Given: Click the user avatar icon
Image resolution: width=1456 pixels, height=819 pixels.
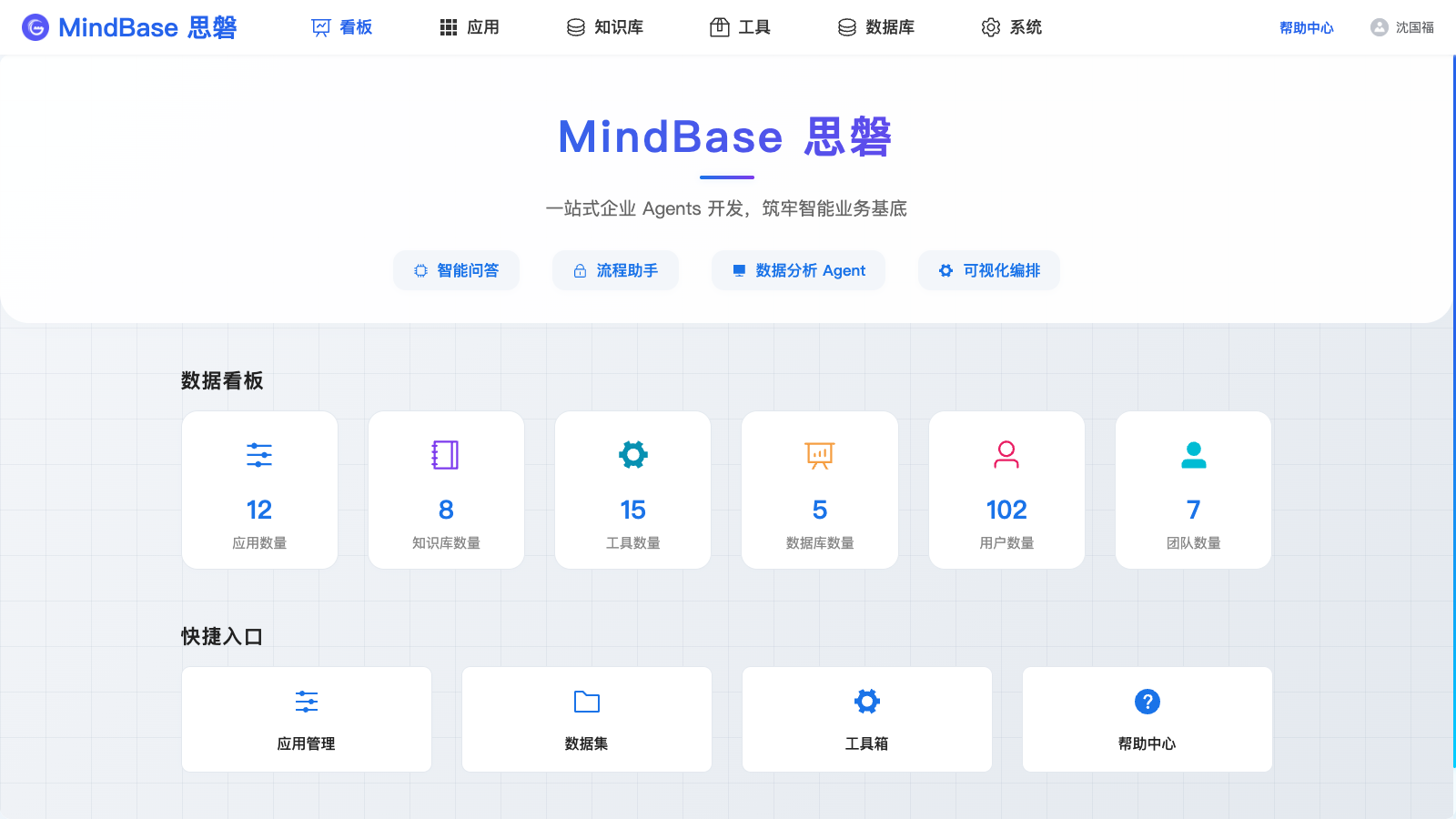Looking at the screenshot, I should pyautogui.click(x=1380, y=27).
